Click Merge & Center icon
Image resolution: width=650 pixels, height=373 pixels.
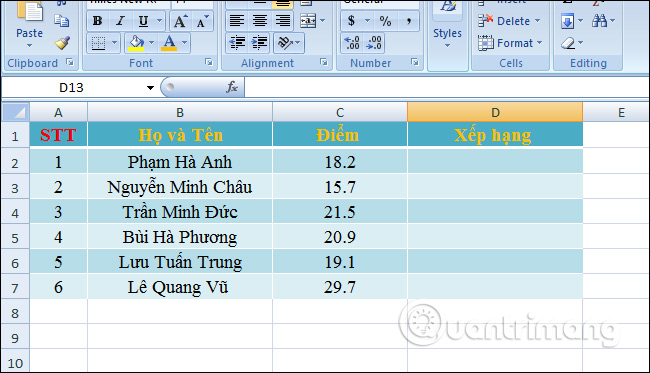pos(308,21)
